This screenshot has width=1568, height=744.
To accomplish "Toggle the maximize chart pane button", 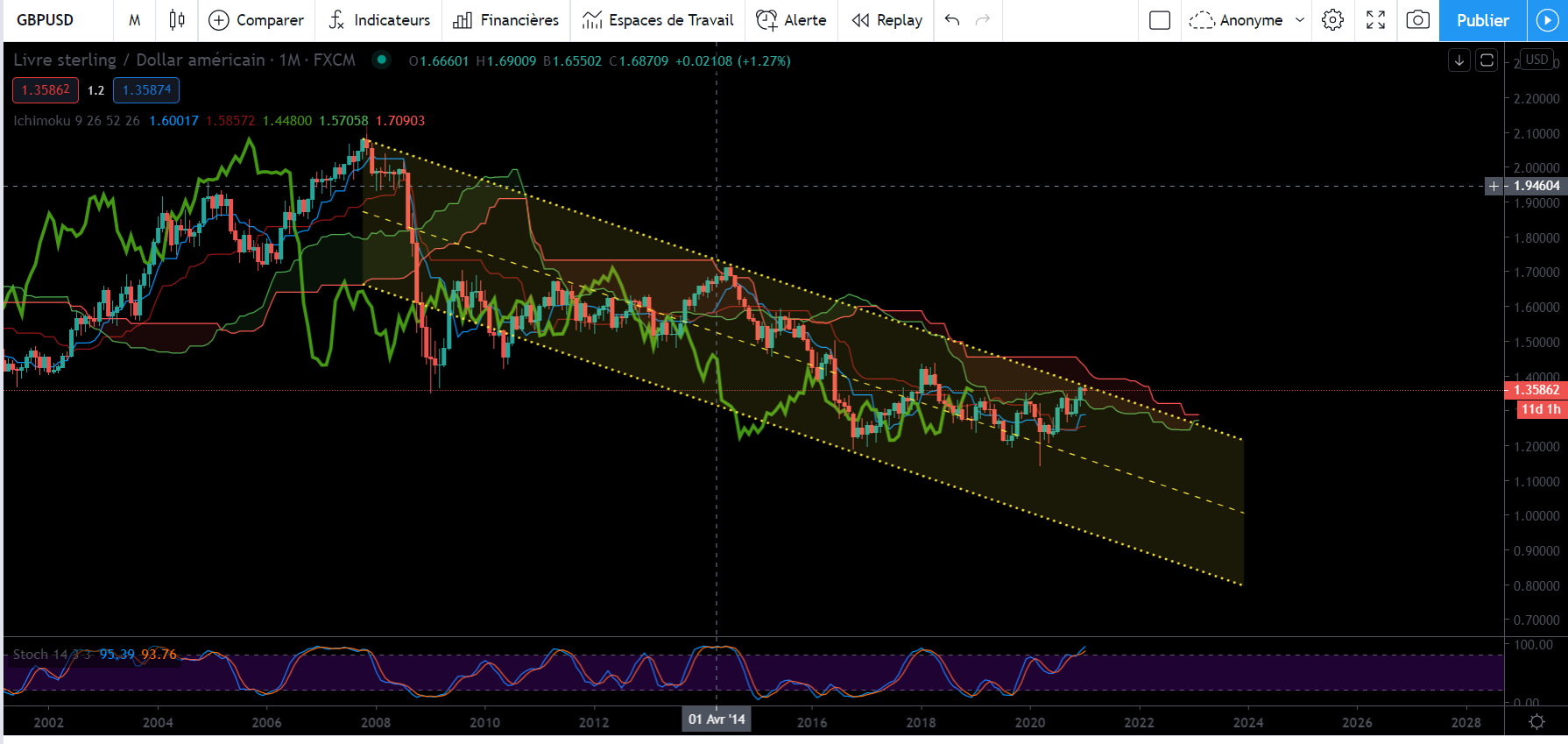I will tap(1487, 60).
